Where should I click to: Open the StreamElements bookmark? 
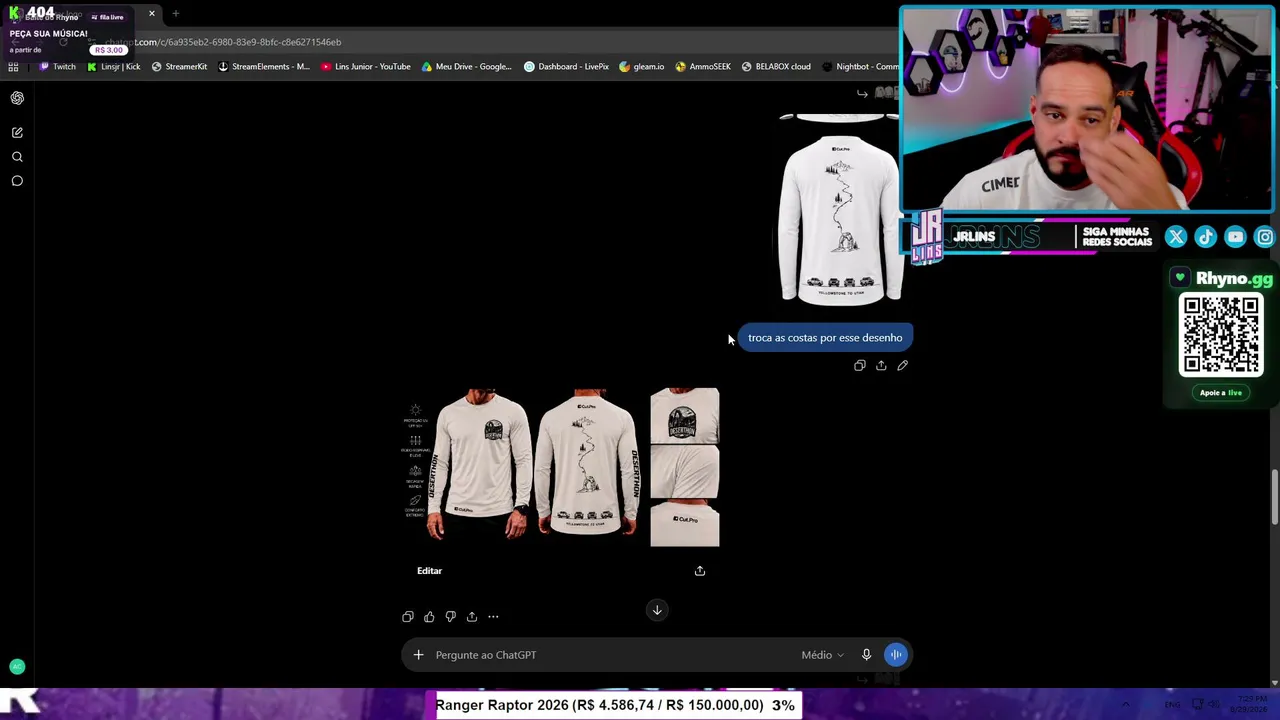(x=264, y=67)
